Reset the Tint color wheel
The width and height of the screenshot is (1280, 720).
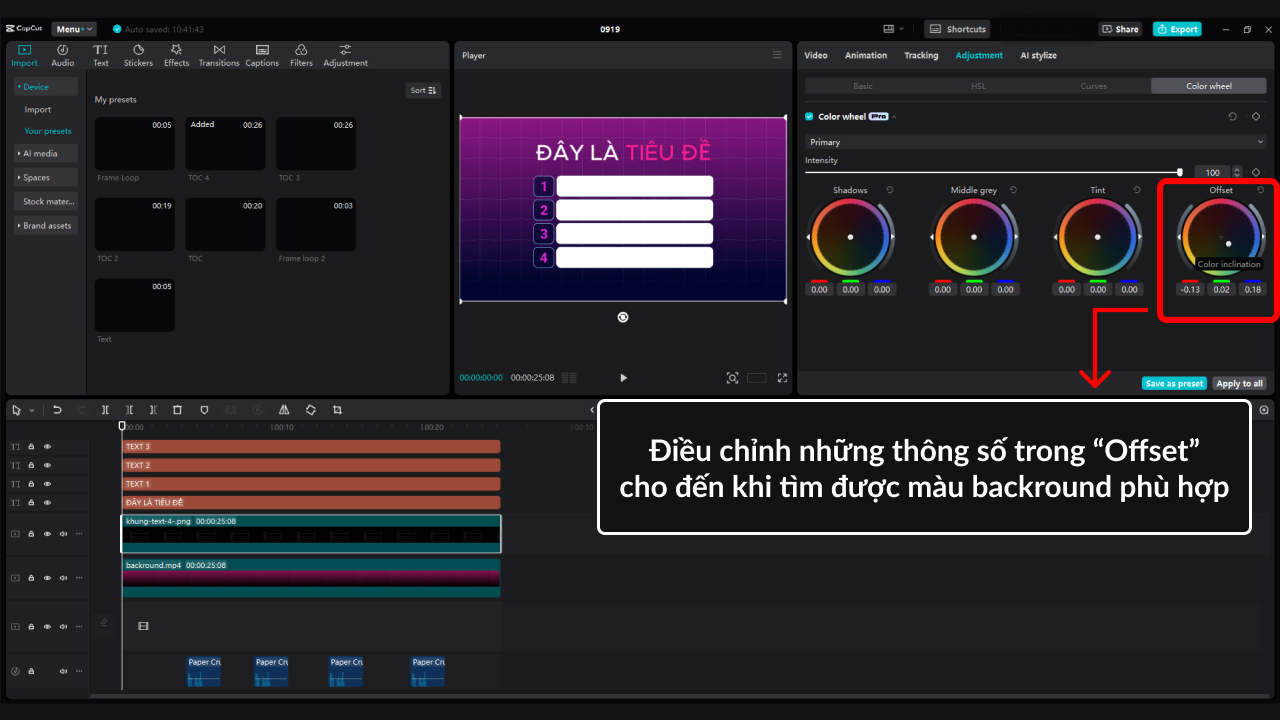pos(1137,190)
